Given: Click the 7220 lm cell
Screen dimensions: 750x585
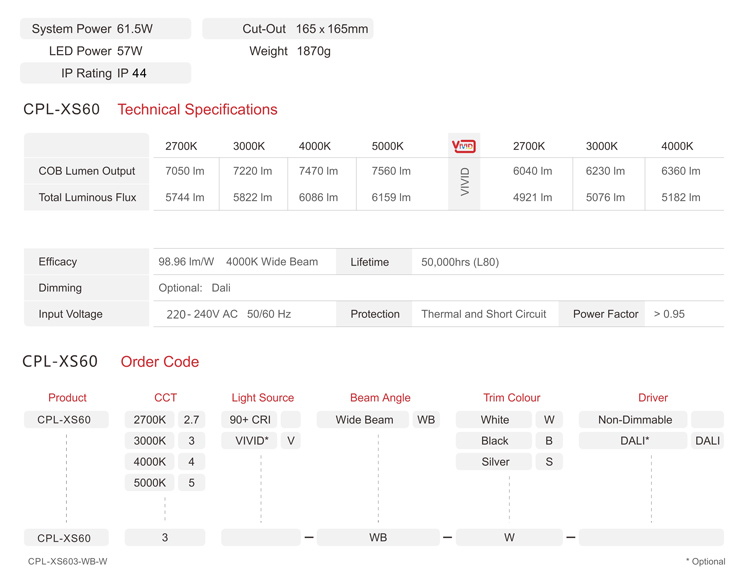Looking at the screenshot, I should pos(253,171).
